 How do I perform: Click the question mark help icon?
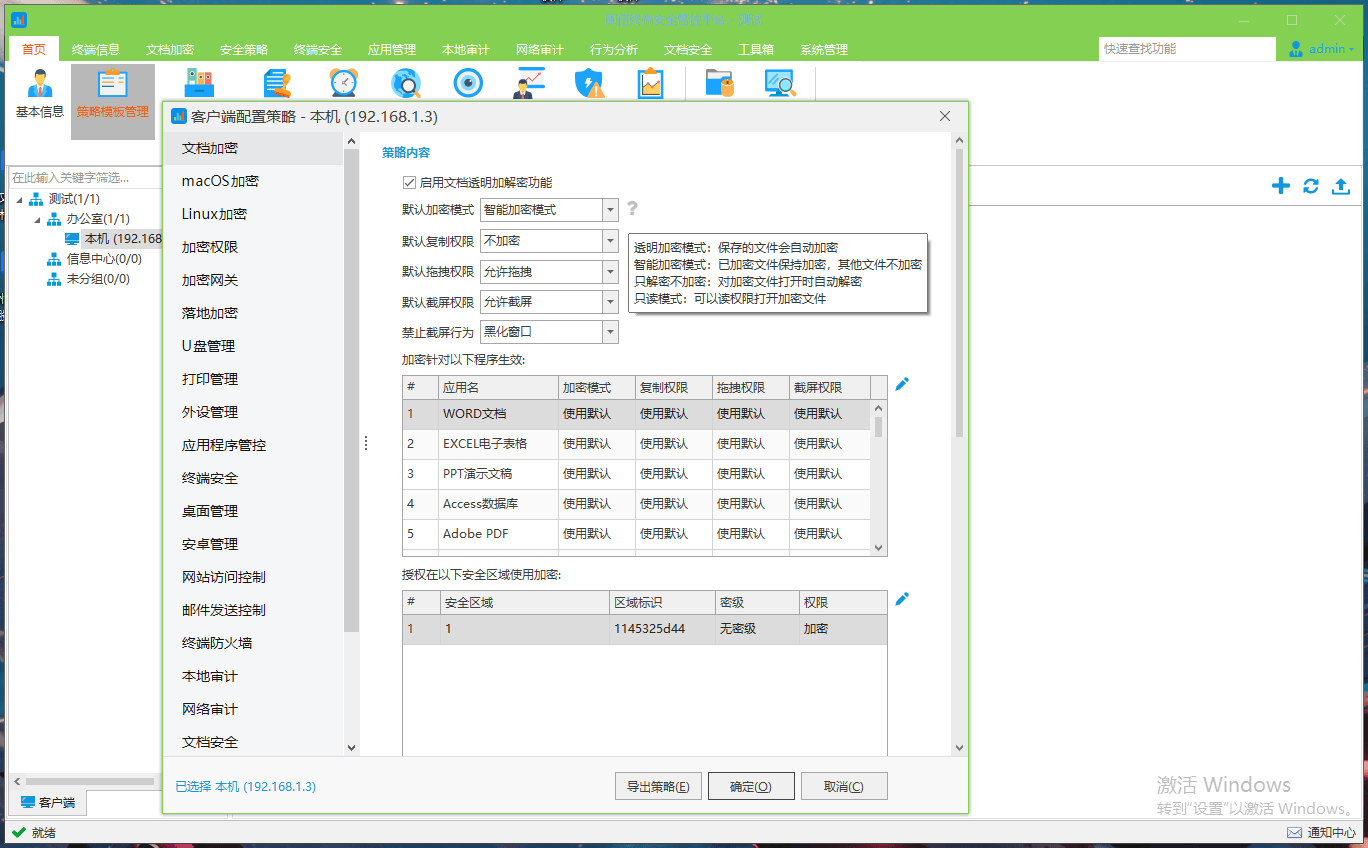(632, 209)
